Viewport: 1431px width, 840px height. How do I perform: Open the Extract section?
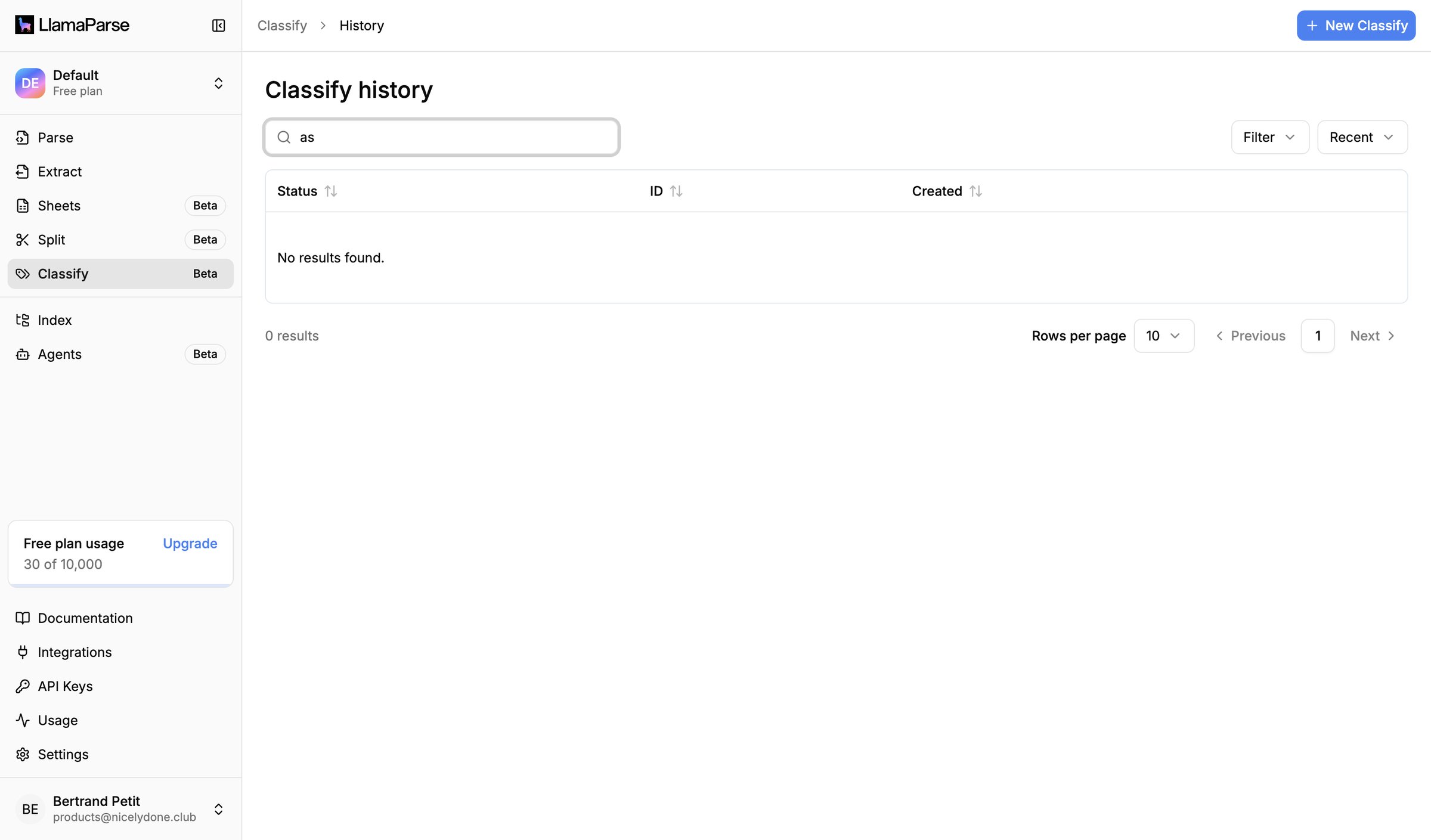coord(120,172)
